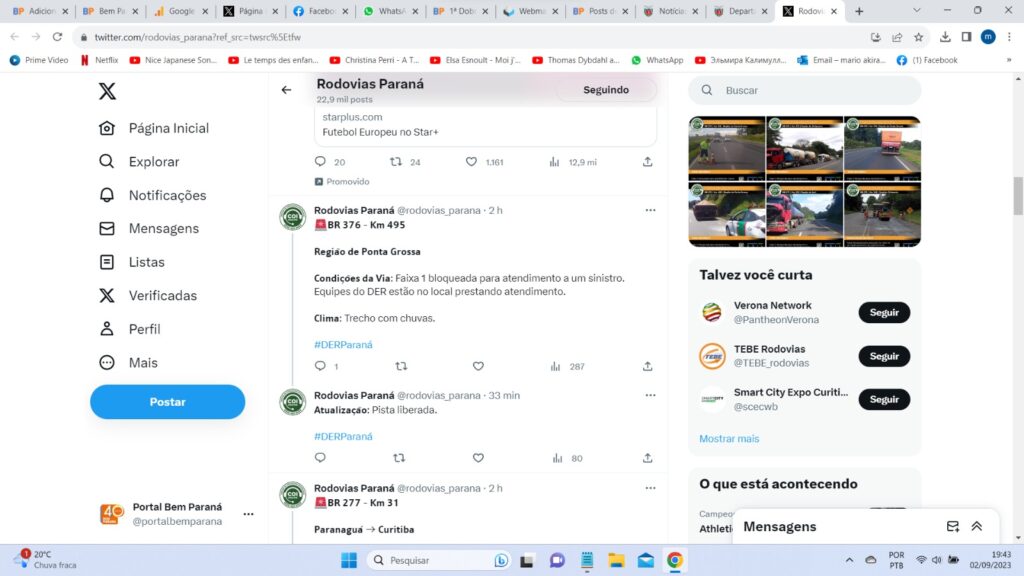The height and width of the screenshot is (576, 1024).
Task: Like the Pista liberada update post
Action: click(478, 458)
